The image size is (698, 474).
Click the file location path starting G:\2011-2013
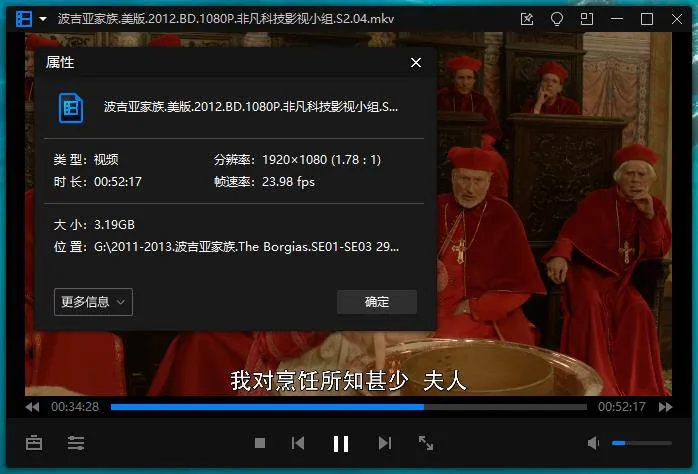tap(246, 247)
